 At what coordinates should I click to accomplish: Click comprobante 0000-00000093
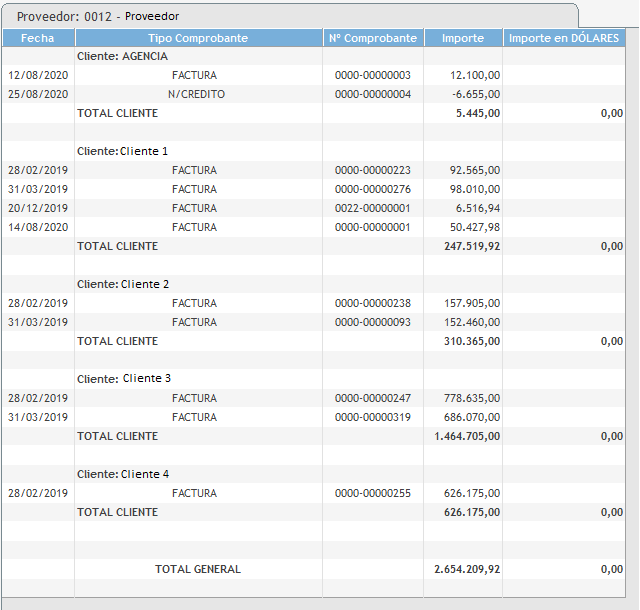(372, 323)
